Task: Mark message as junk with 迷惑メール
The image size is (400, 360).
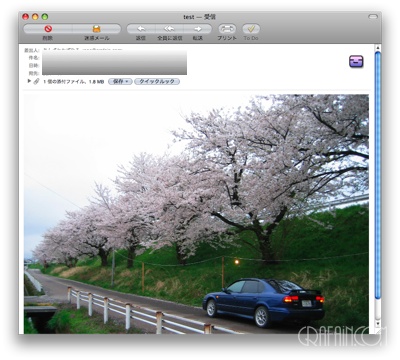Action: point(97,29)
